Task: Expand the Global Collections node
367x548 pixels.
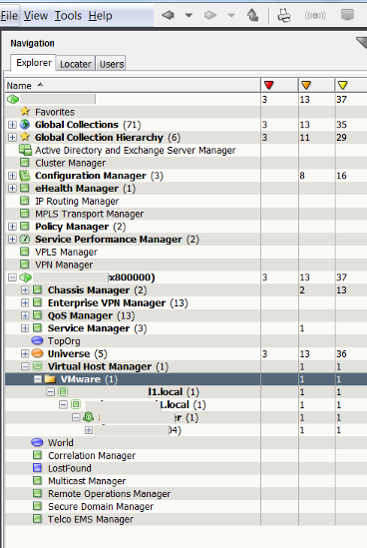Action: click(x=12, y=124)
